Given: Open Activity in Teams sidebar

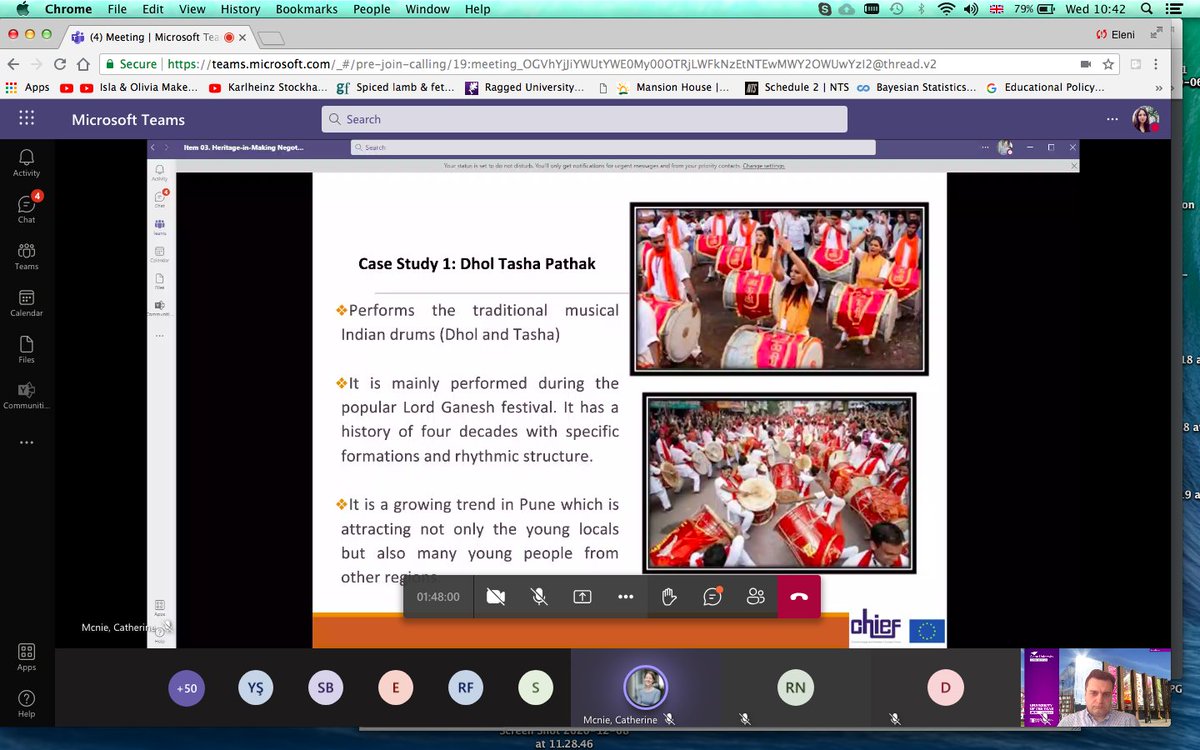Looking at the screenshot, I should pyautogui.click(x=26, y=162).
